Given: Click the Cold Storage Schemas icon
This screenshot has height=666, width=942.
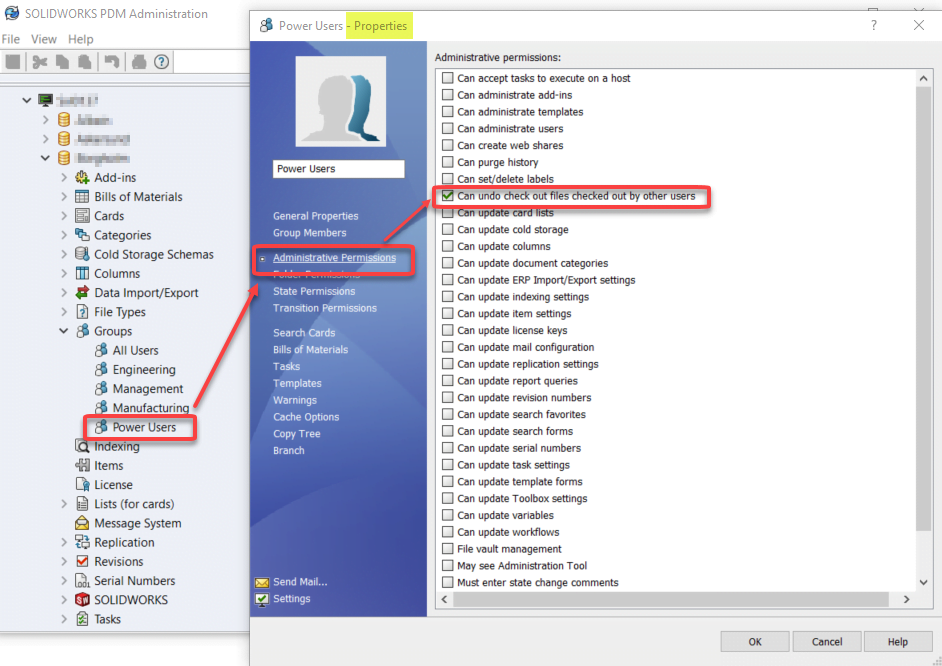Looking at the screenshot, I should click(83, 254).
